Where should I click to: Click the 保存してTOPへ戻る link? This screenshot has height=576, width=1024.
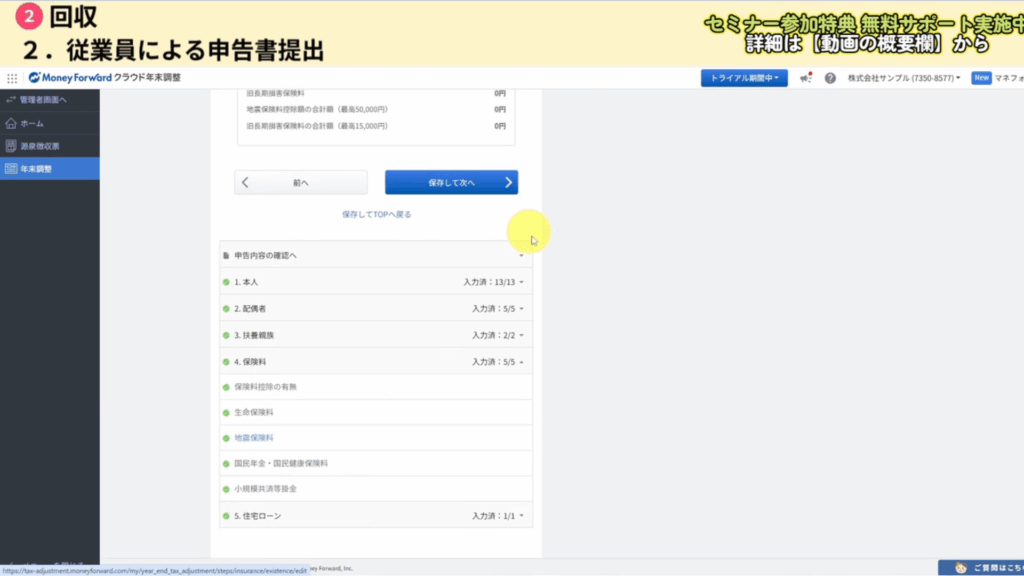376,214
